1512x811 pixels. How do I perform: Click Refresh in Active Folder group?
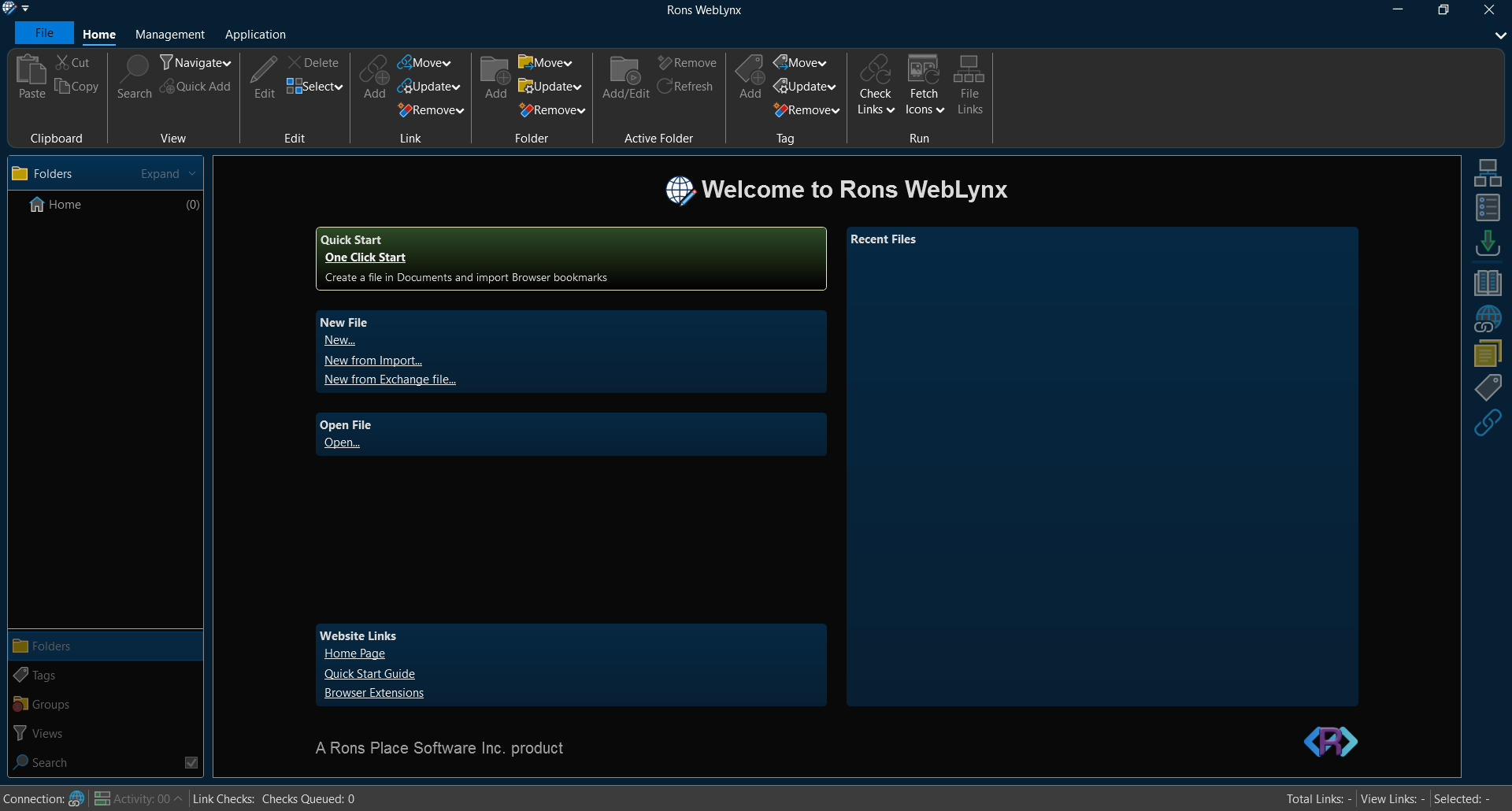coord(685,87)
